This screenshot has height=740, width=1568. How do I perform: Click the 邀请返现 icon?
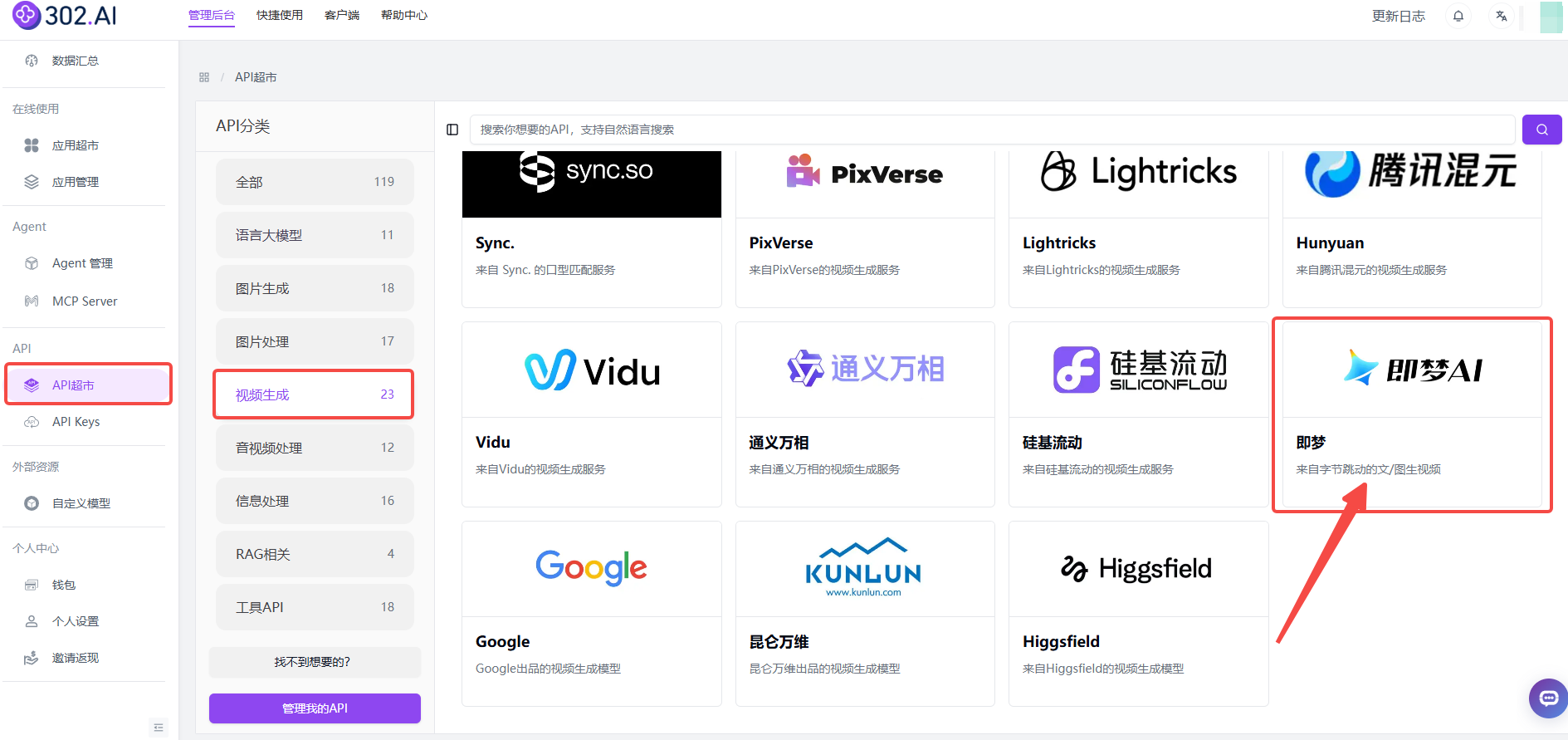[x=32, y=658]
